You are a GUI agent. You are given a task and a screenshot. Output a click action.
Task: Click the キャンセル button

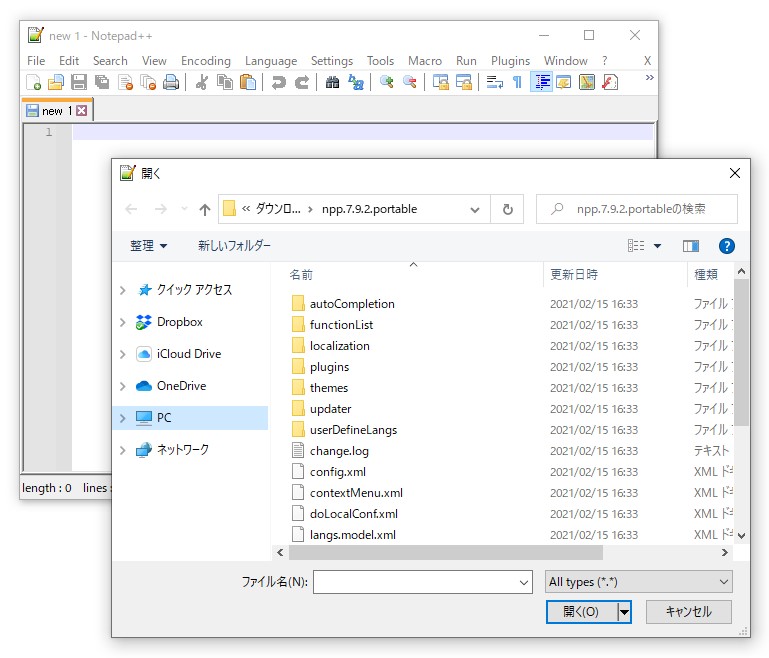[x=689, y=612]
